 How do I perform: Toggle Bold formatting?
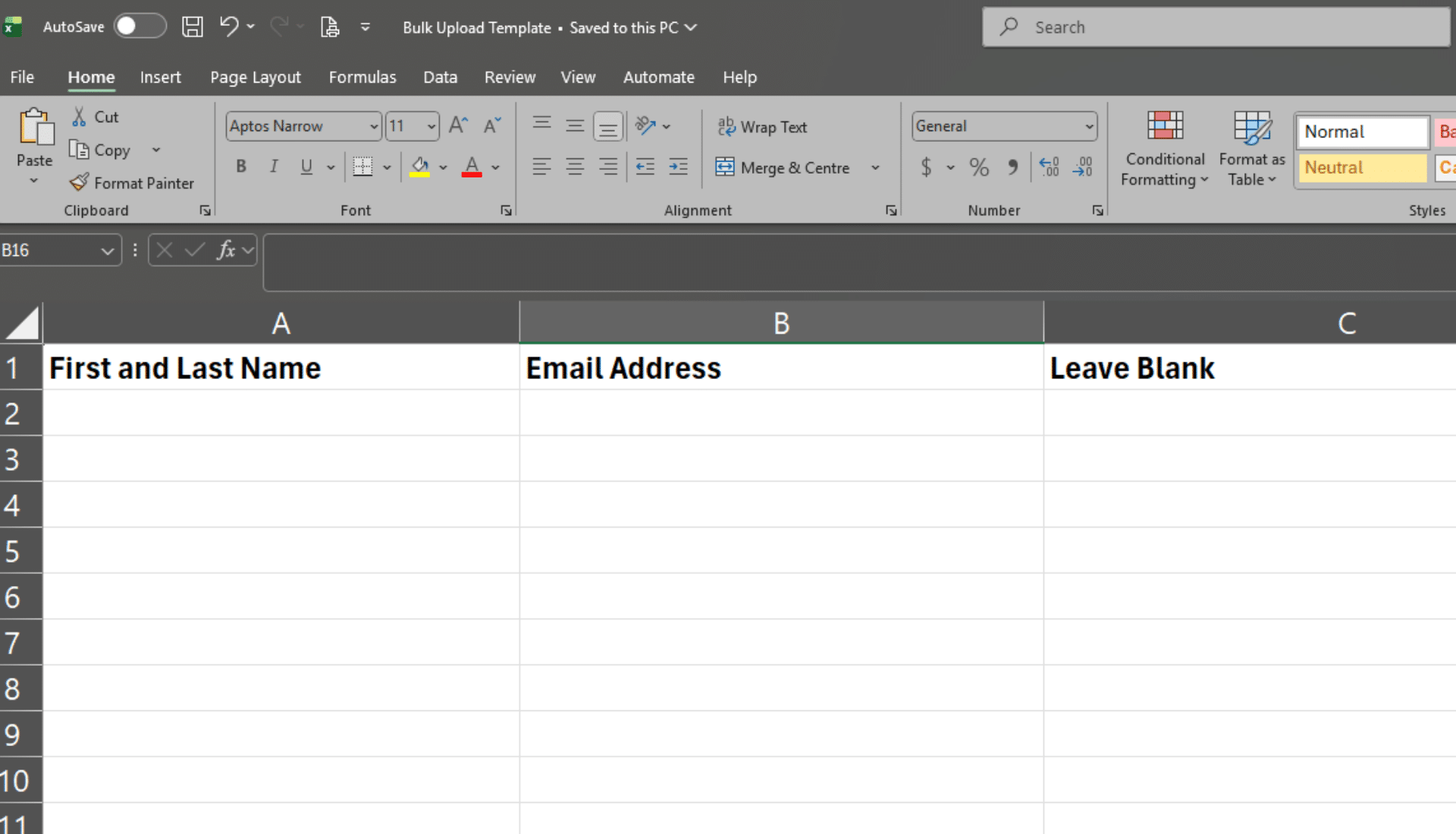click(241, 167)
